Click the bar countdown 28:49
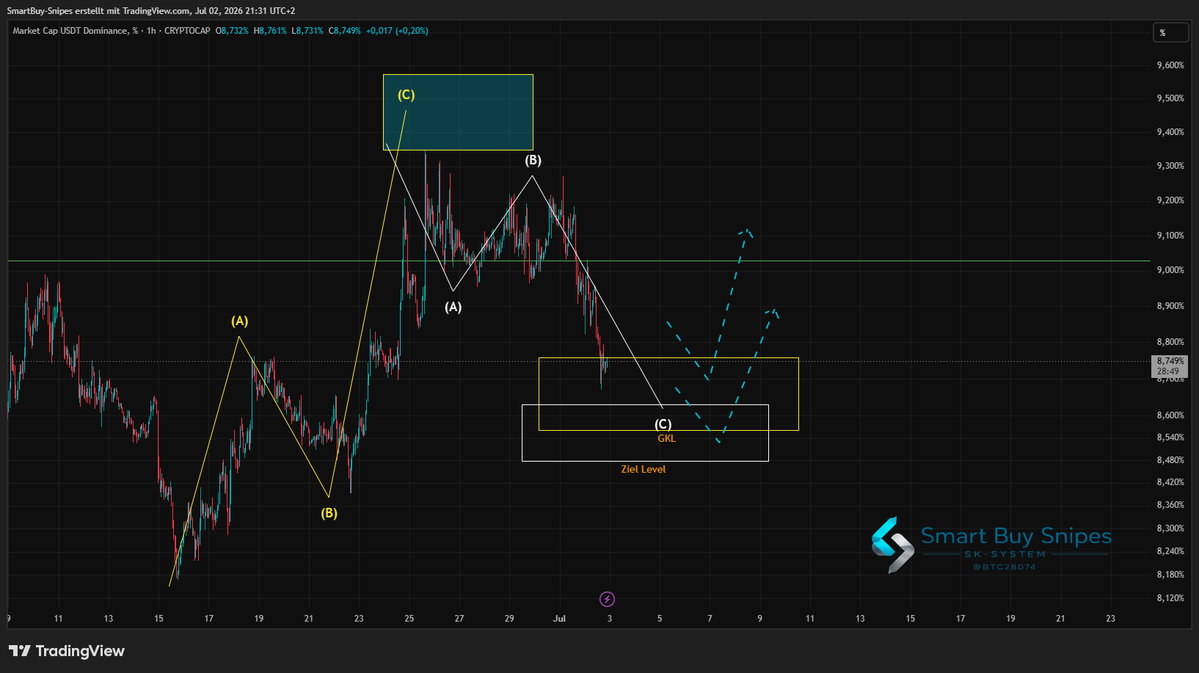 (x=1168, y=371)
